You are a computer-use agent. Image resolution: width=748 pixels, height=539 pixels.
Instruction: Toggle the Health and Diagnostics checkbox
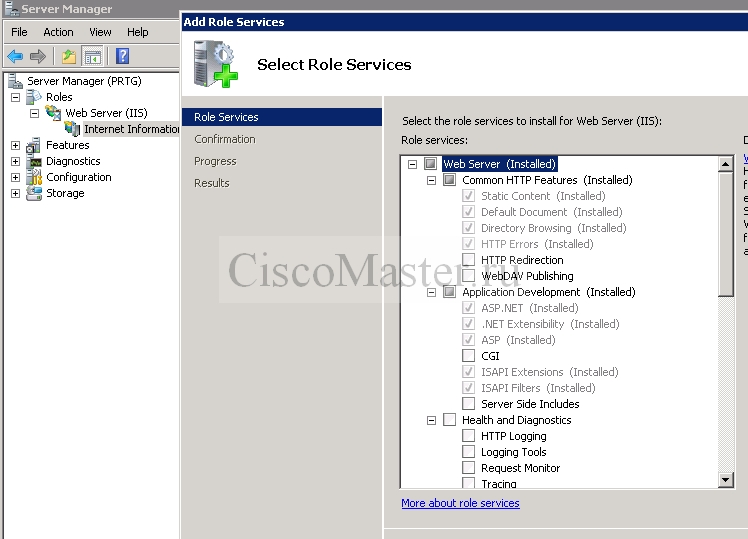click(449, 420)
